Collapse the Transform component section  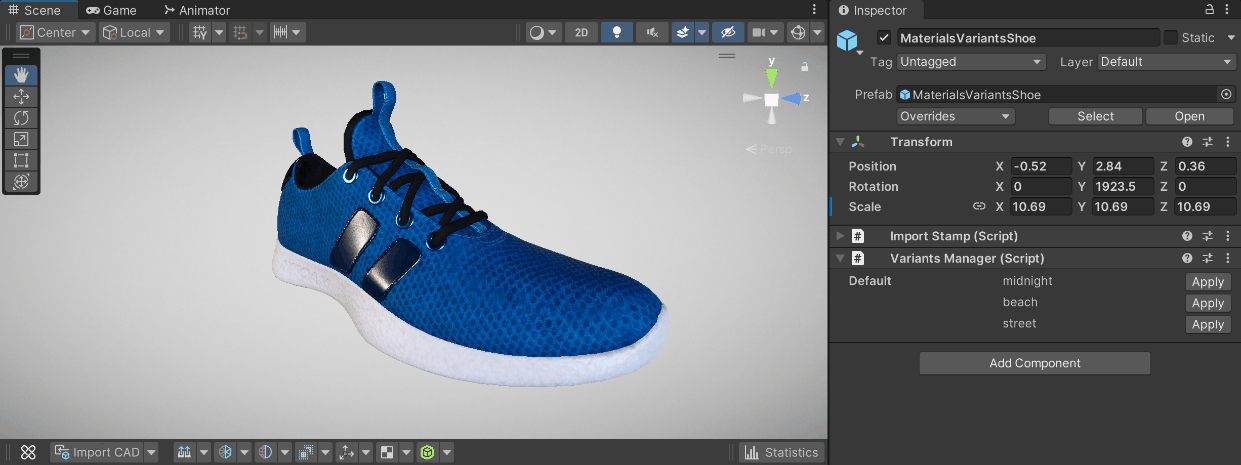pos(841,142)
